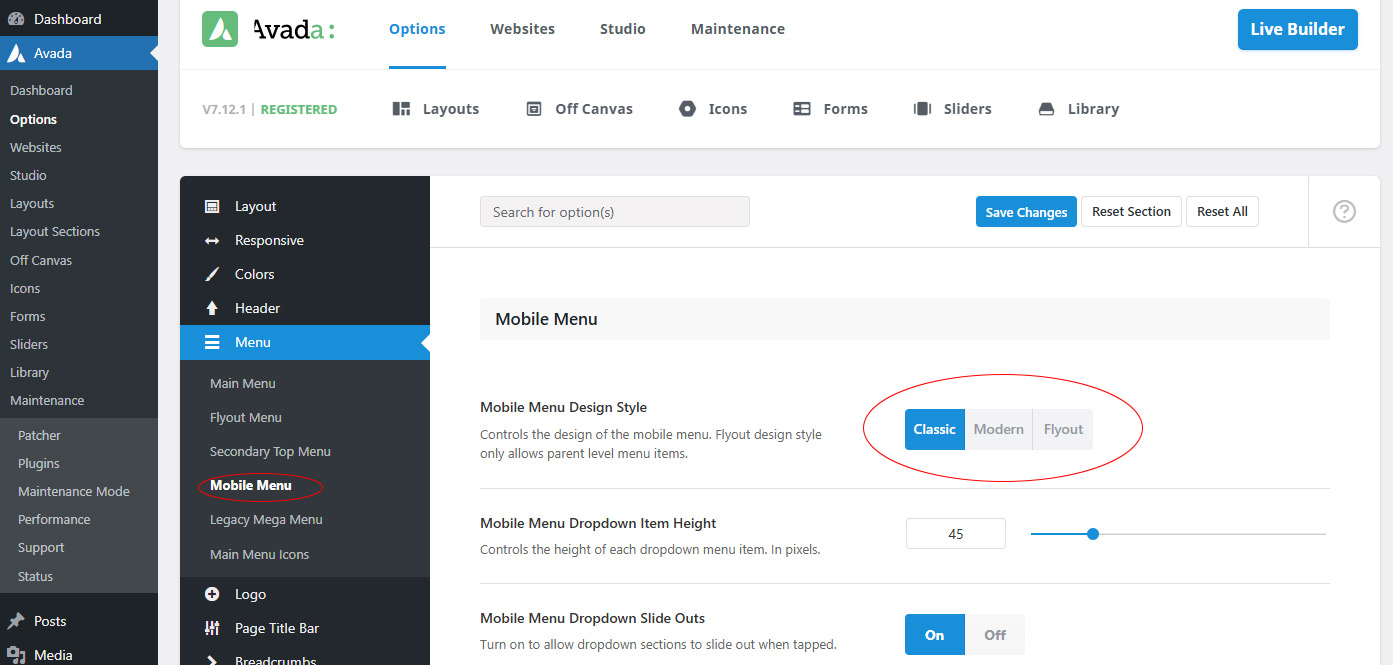Image resolution: width=1393 pixels, height=665 pixels.
Task: Open Plugins in WordPress sidebar
Action: (39, 463)
